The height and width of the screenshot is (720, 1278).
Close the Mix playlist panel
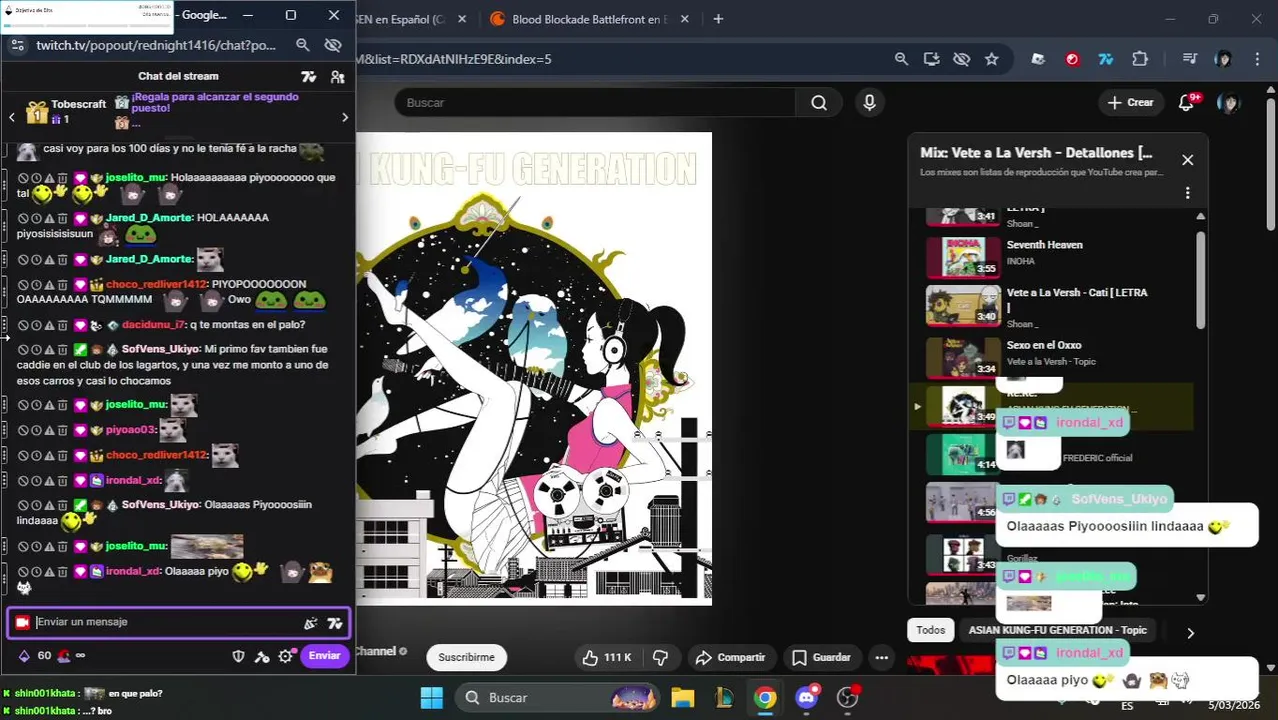(1187, 160)
